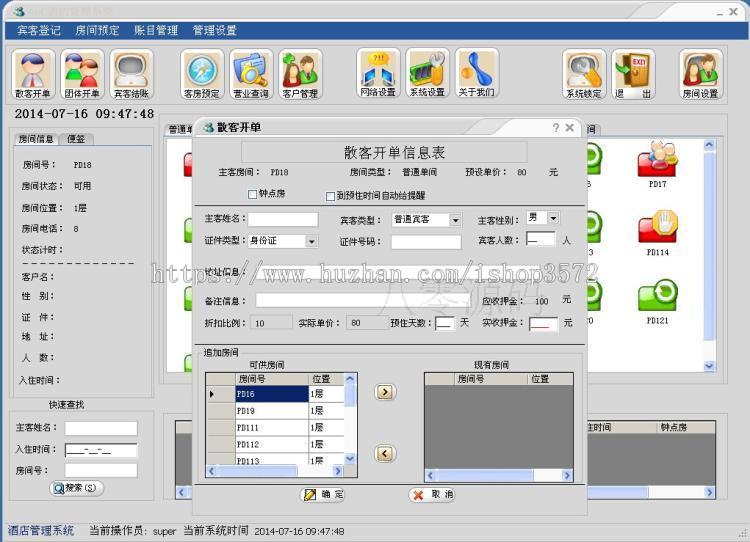Click the help question mark in 散客开单 dialog
This screenshot has width=750, height=542.
(x=555, y=128)
